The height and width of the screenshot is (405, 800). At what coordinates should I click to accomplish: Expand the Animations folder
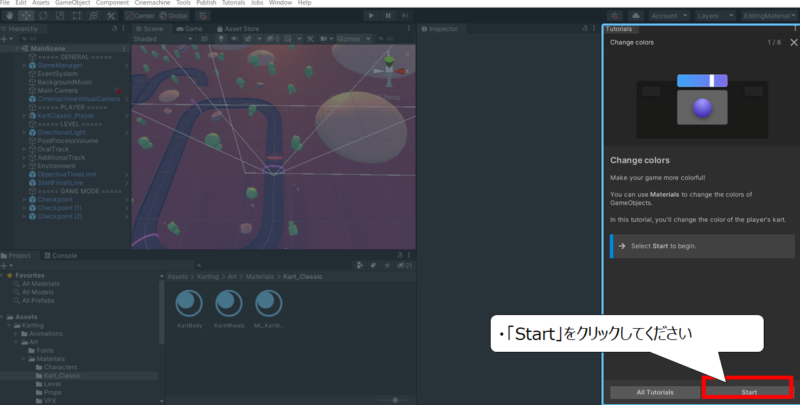click(16, 334)
